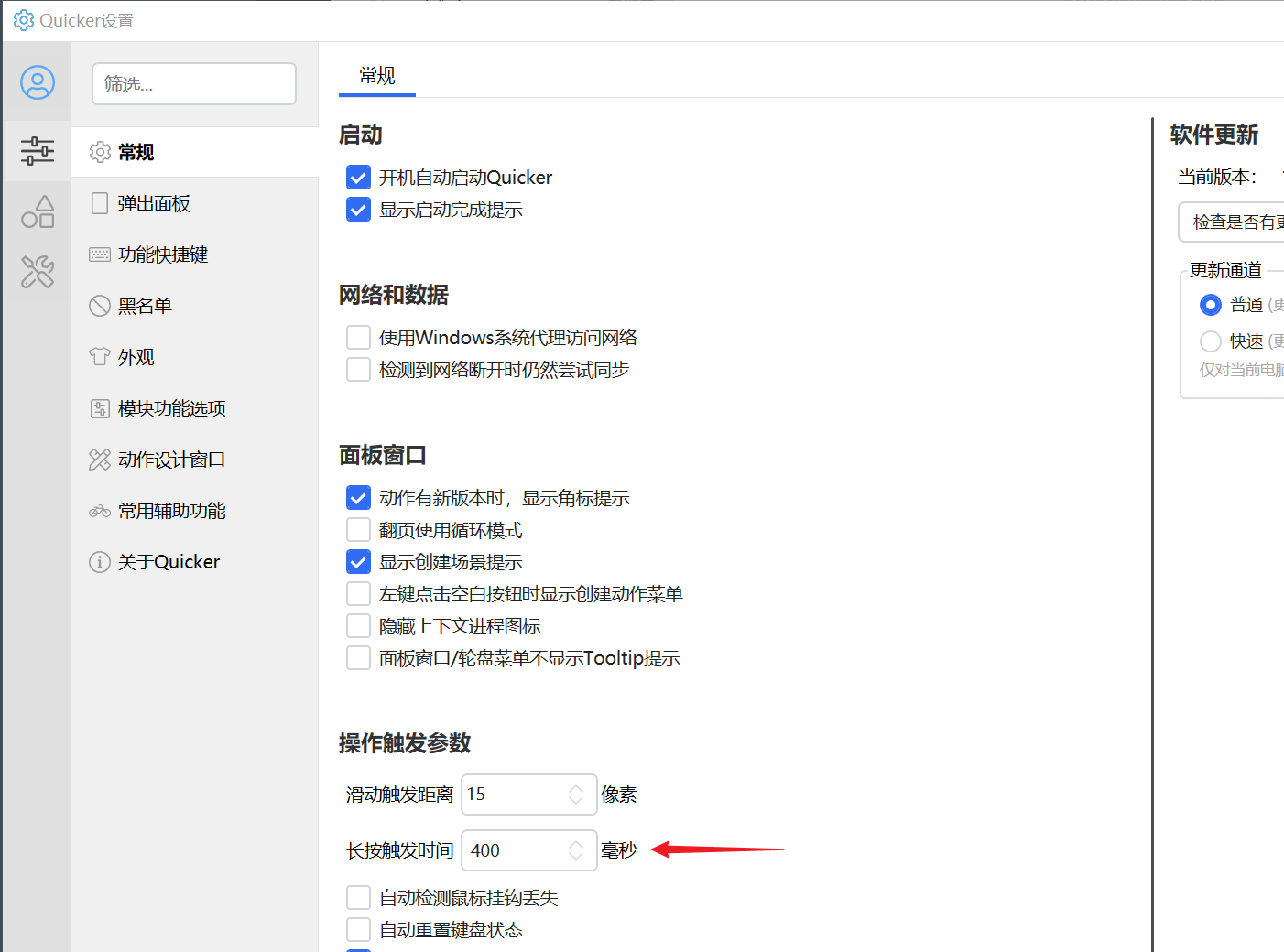Open the shapes icon in the sidebar
Screen dimensions: 1284x952
point(38,211)
